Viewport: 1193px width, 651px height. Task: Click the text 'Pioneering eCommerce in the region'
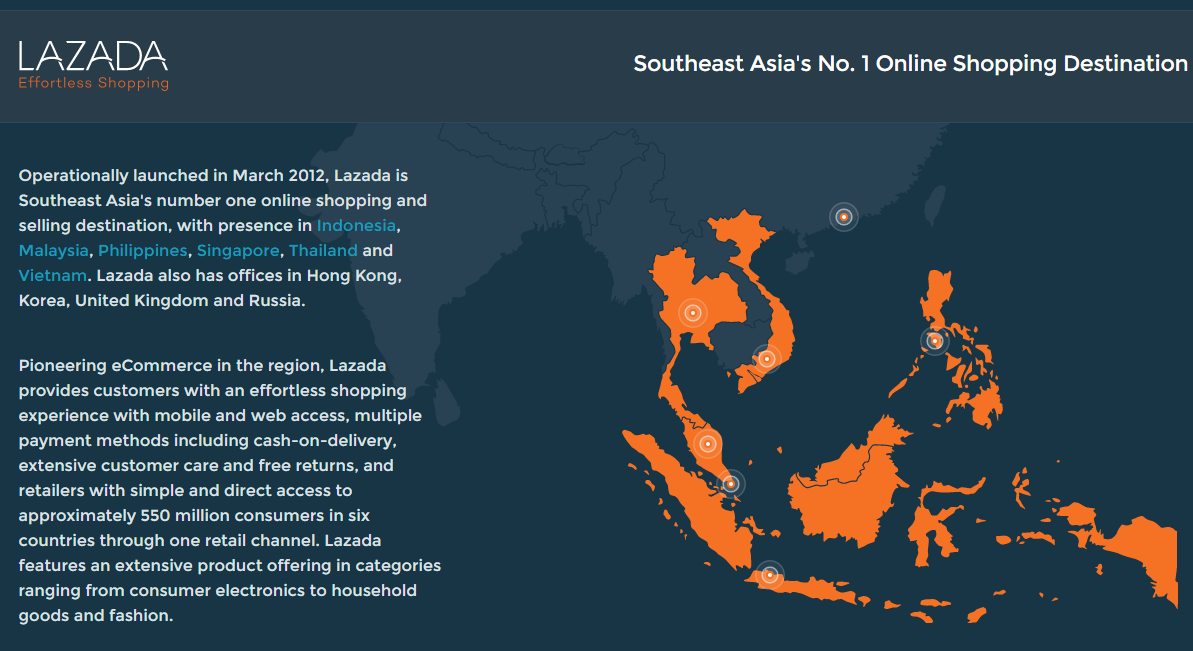tap(171, 366)
